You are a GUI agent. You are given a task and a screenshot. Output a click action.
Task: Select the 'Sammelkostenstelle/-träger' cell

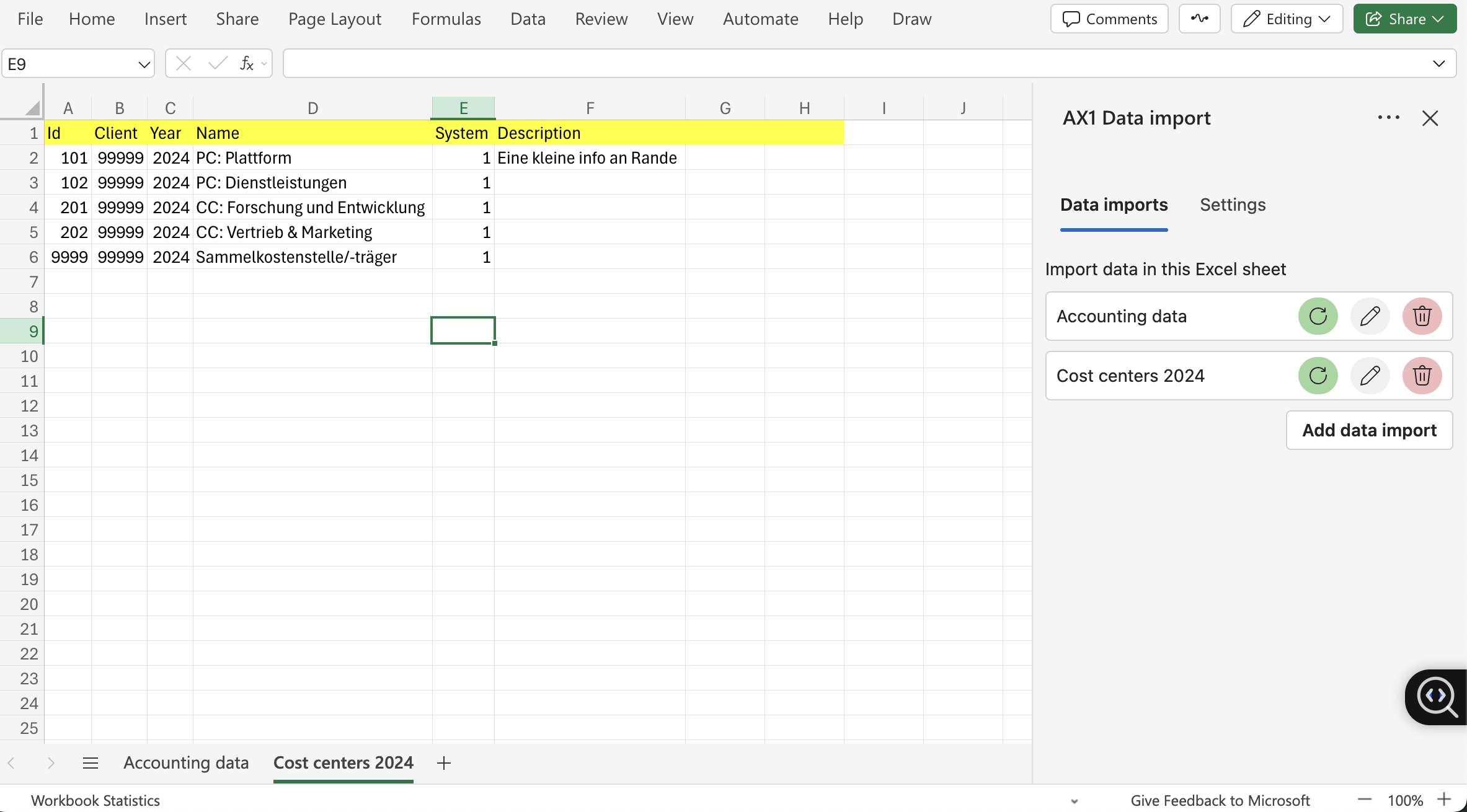(312, 257)
